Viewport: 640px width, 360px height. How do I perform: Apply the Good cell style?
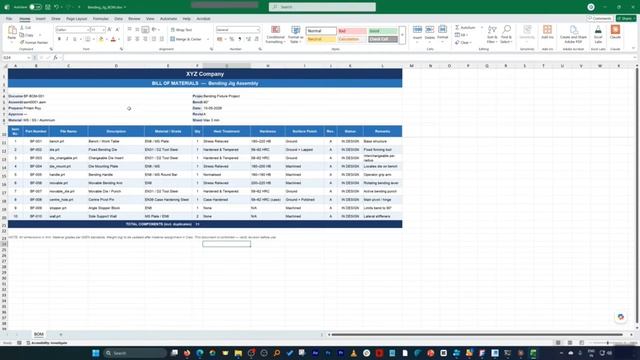383,31
